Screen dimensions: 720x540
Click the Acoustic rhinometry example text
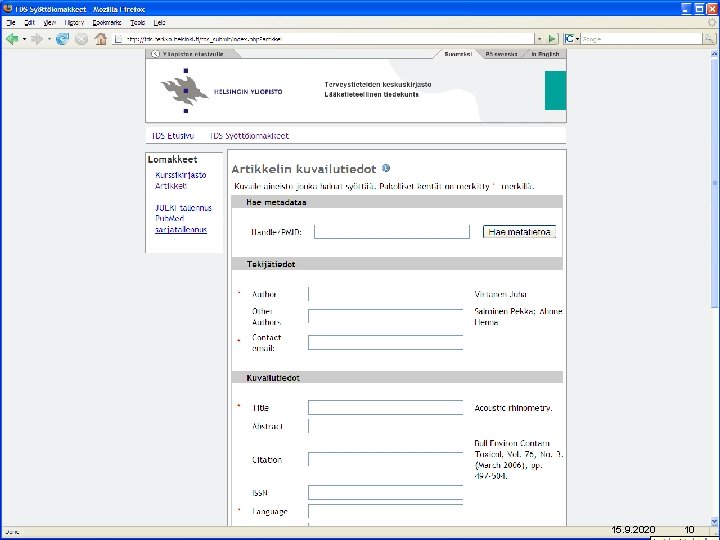[x=513, y=408]
